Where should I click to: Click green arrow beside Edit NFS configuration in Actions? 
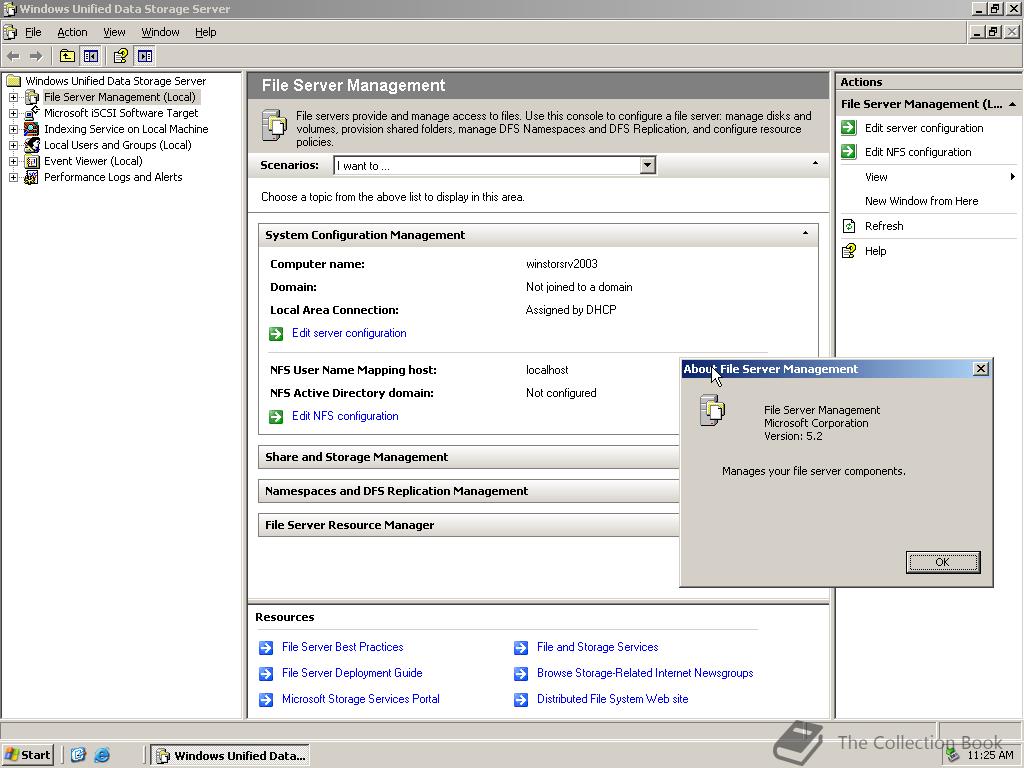click(x=848, y=152)
